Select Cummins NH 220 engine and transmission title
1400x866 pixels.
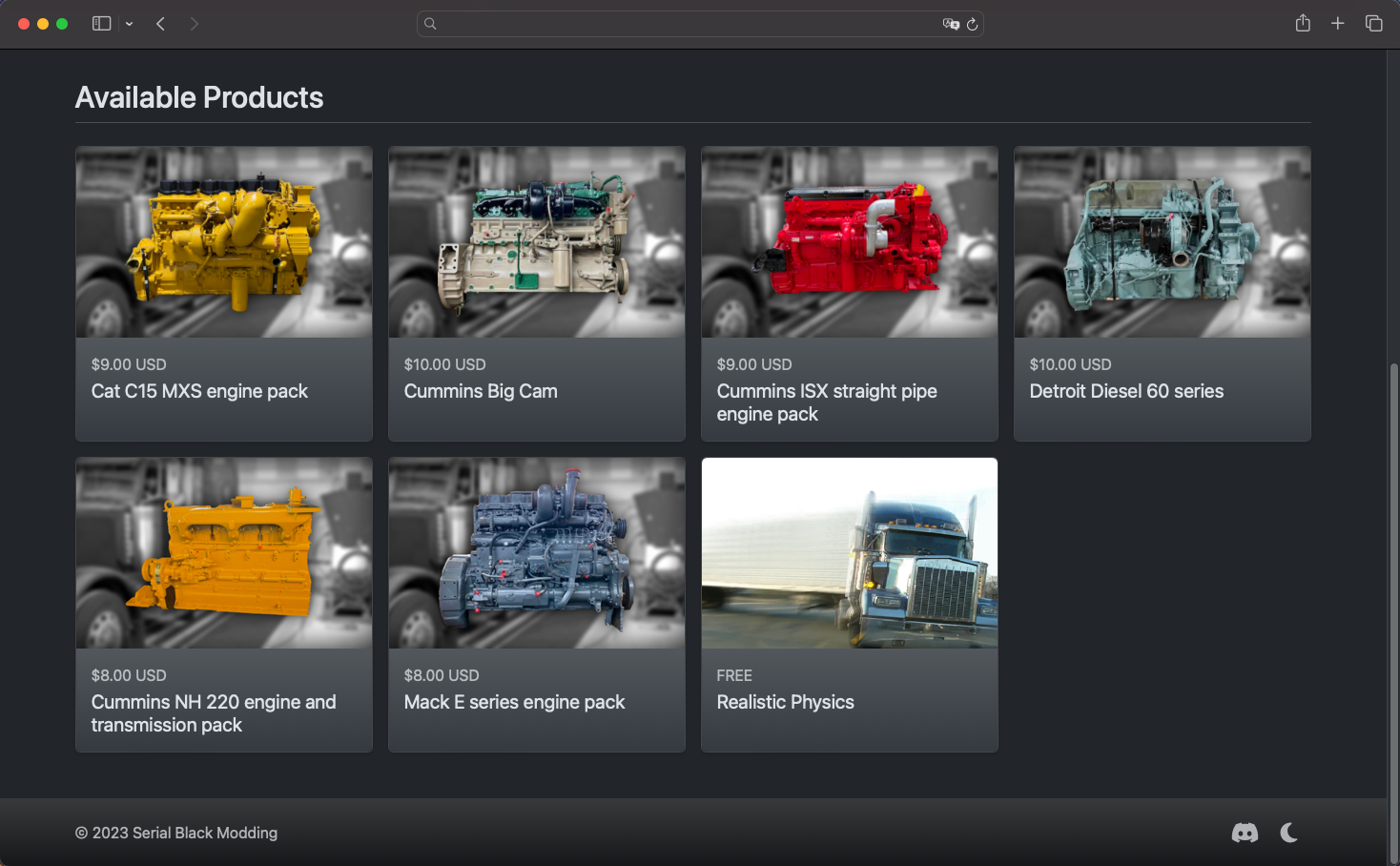point(214,713)
